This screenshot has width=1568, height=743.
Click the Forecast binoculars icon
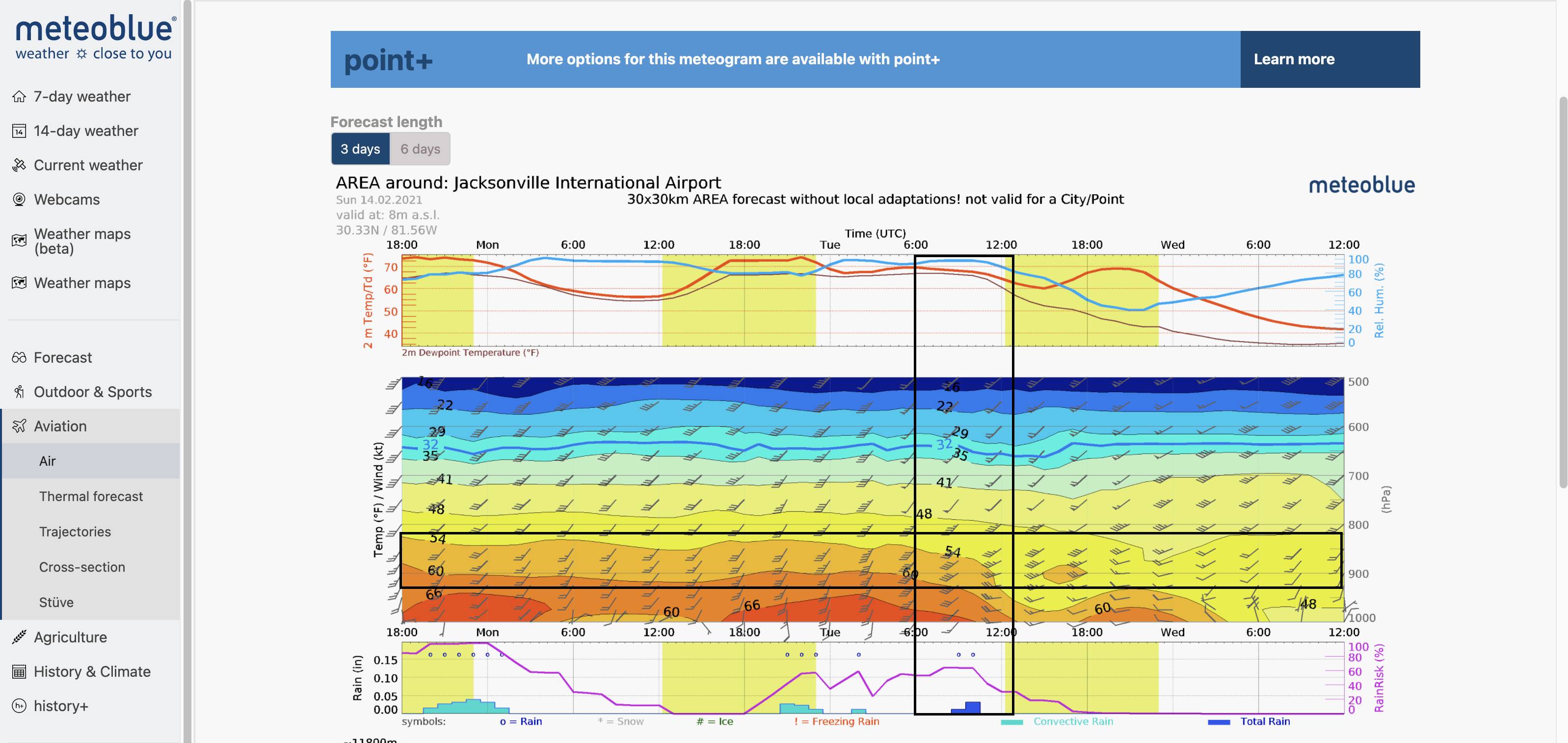[x=19, y=358]
